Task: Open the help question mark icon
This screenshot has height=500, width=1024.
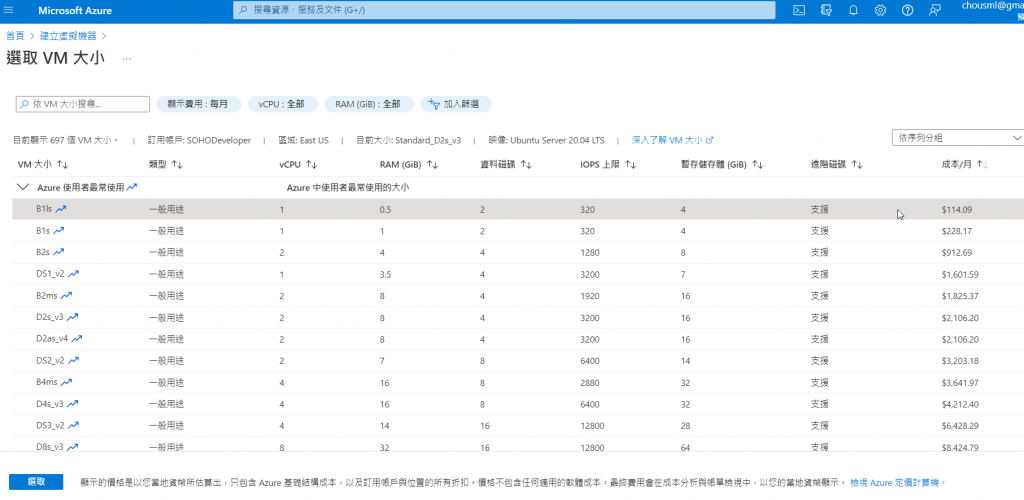Action: pyautogui.click(x=907, y=10)
